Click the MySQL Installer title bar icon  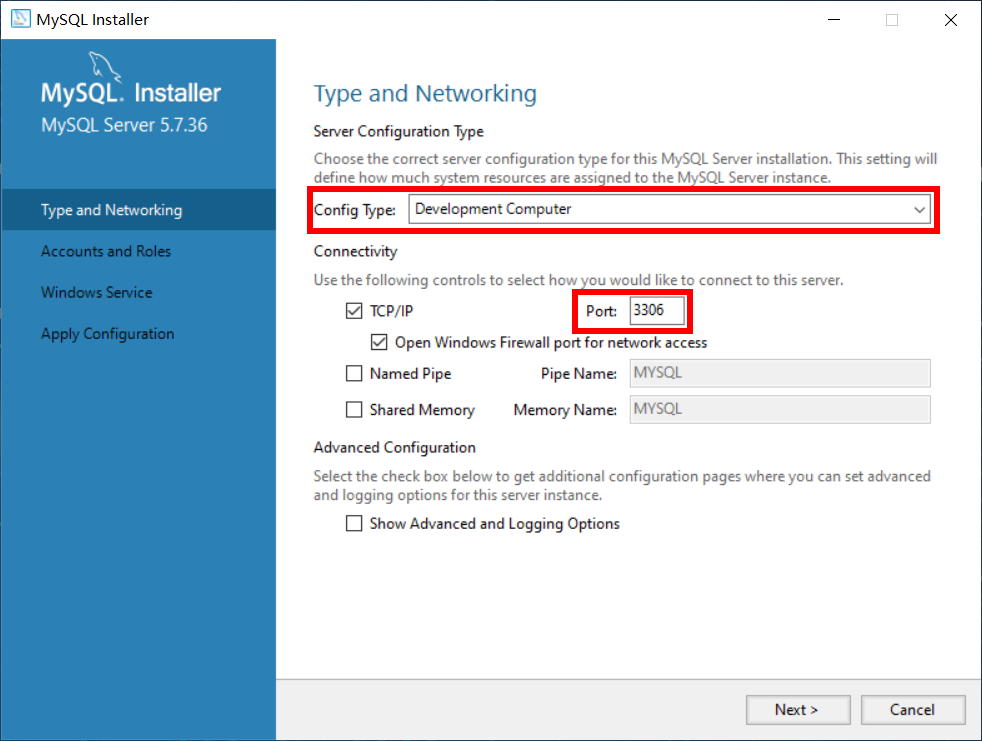20,19
